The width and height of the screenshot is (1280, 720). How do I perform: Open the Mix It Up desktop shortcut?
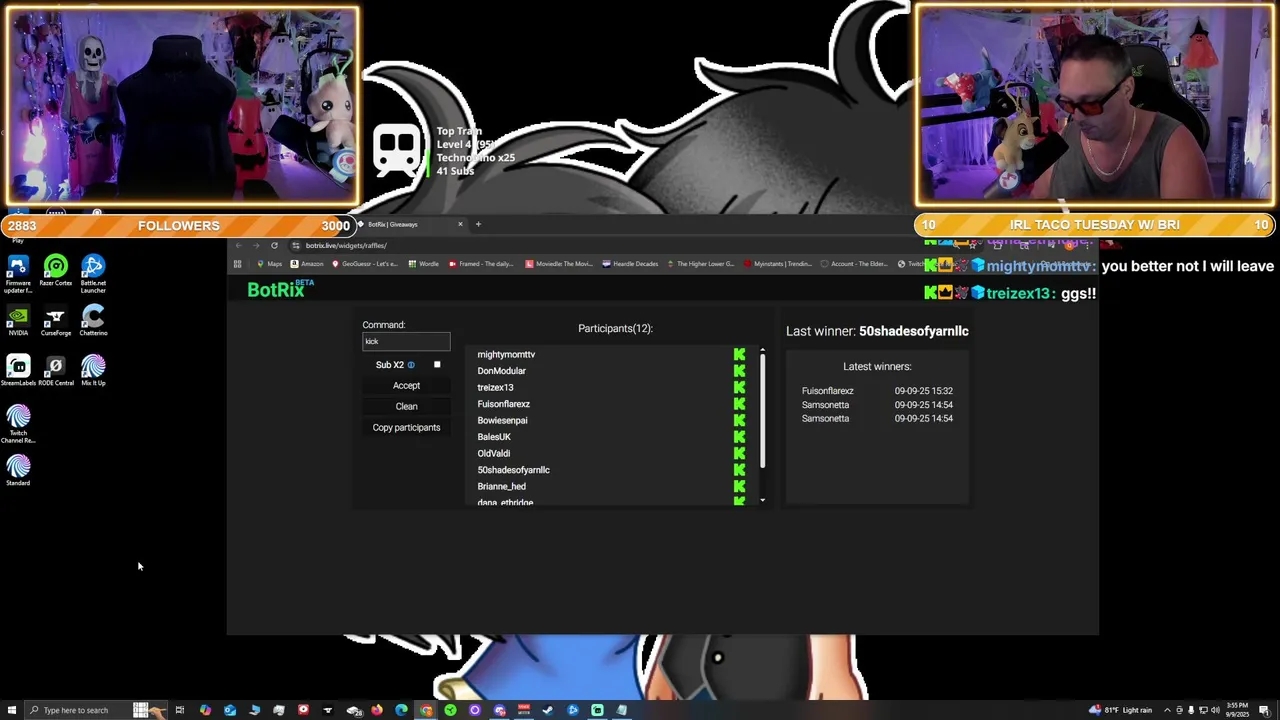93,371
